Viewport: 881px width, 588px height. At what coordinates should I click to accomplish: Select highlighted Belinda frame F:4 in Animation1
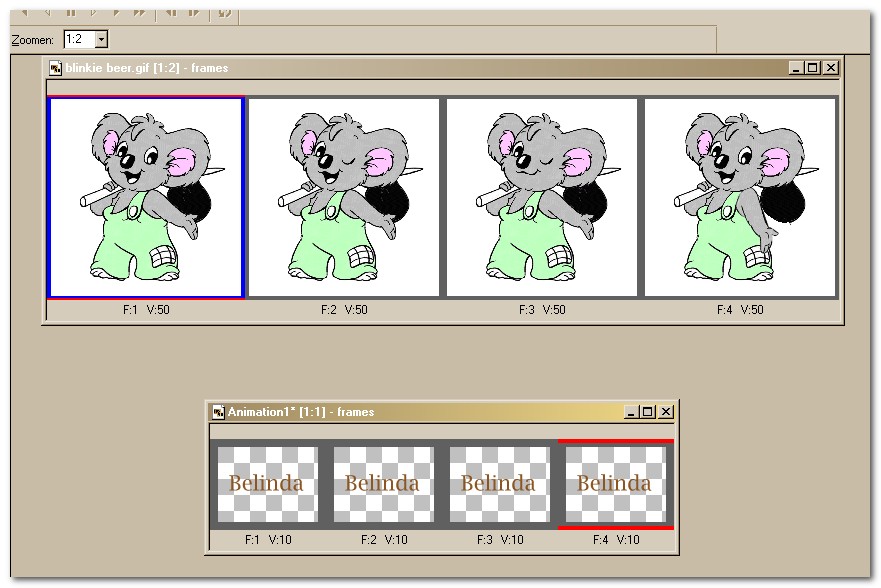click(x=615, y=484)
